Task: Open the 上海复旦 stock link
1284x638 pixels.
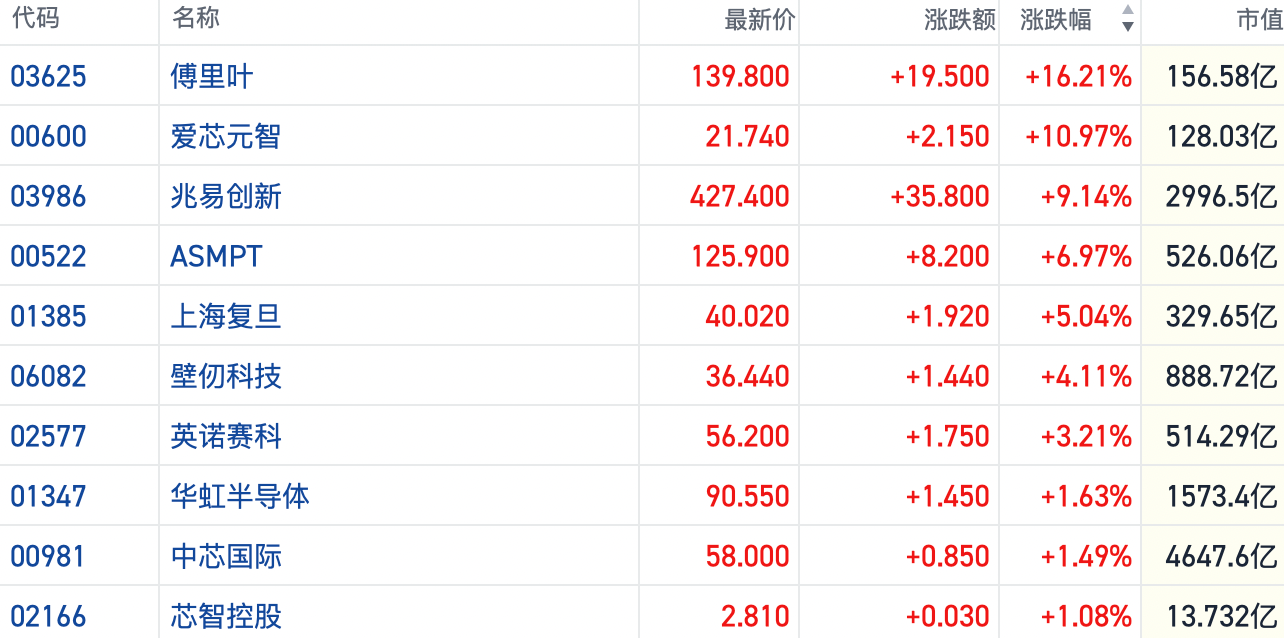Action: click(226, 316)
